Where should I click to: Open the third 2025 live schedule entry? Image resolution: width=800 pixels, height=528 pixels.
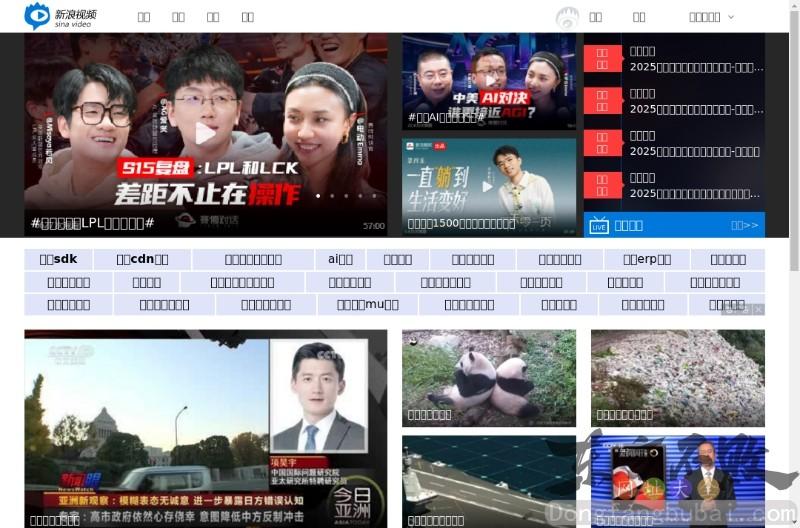pos(695,152)
